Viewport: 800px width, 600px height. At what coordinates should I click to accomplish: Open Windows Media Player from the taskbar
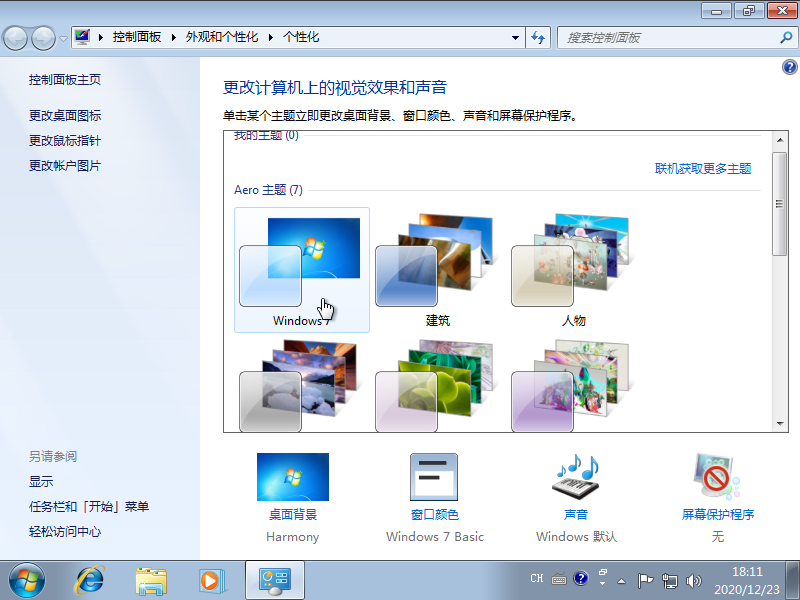(210, 579)
